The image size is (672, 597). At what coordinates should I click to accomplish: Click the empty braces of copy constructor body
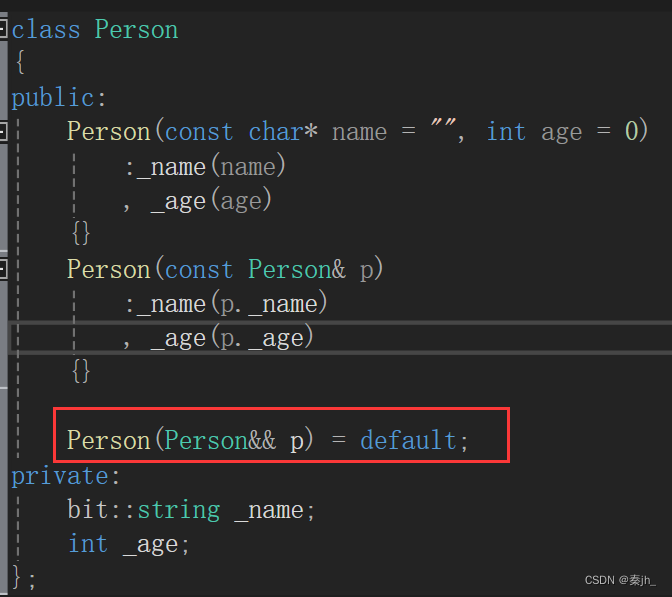[81, 371]
